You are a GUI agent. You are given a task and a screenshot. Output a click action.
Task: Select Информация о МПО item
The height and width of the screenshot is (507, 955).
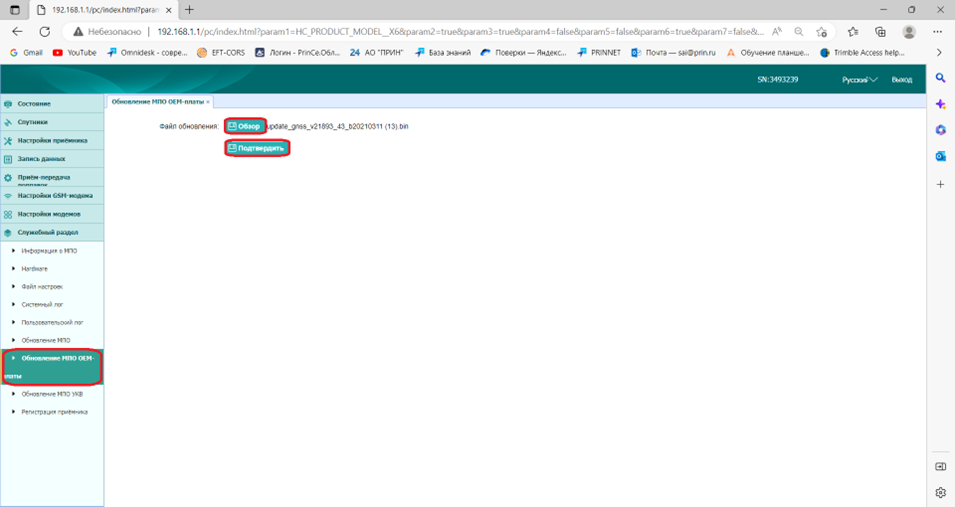(x=49, y=250)
